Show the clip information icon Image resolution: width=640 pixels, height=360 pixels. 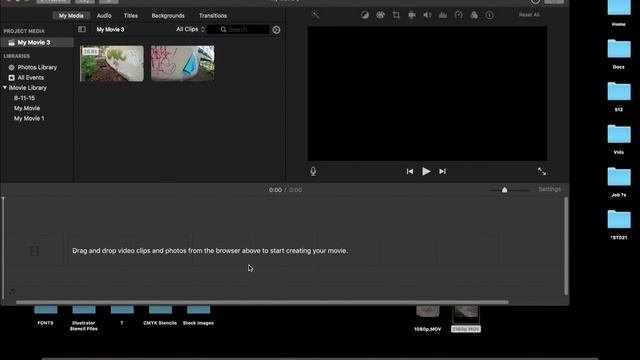[x=489, y=15]
